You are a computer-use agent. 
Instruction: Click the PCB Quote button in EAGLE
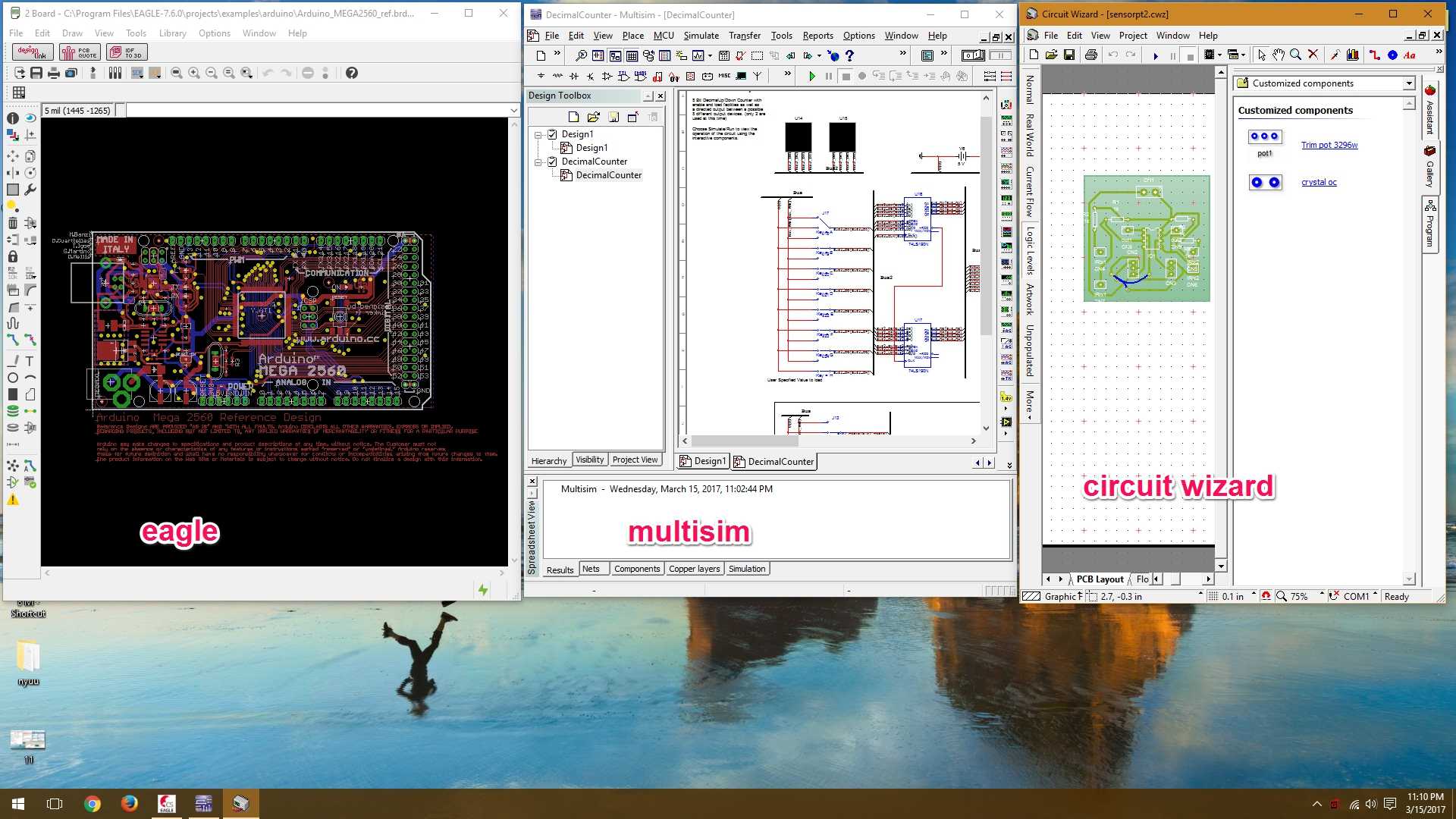[80, 52]
